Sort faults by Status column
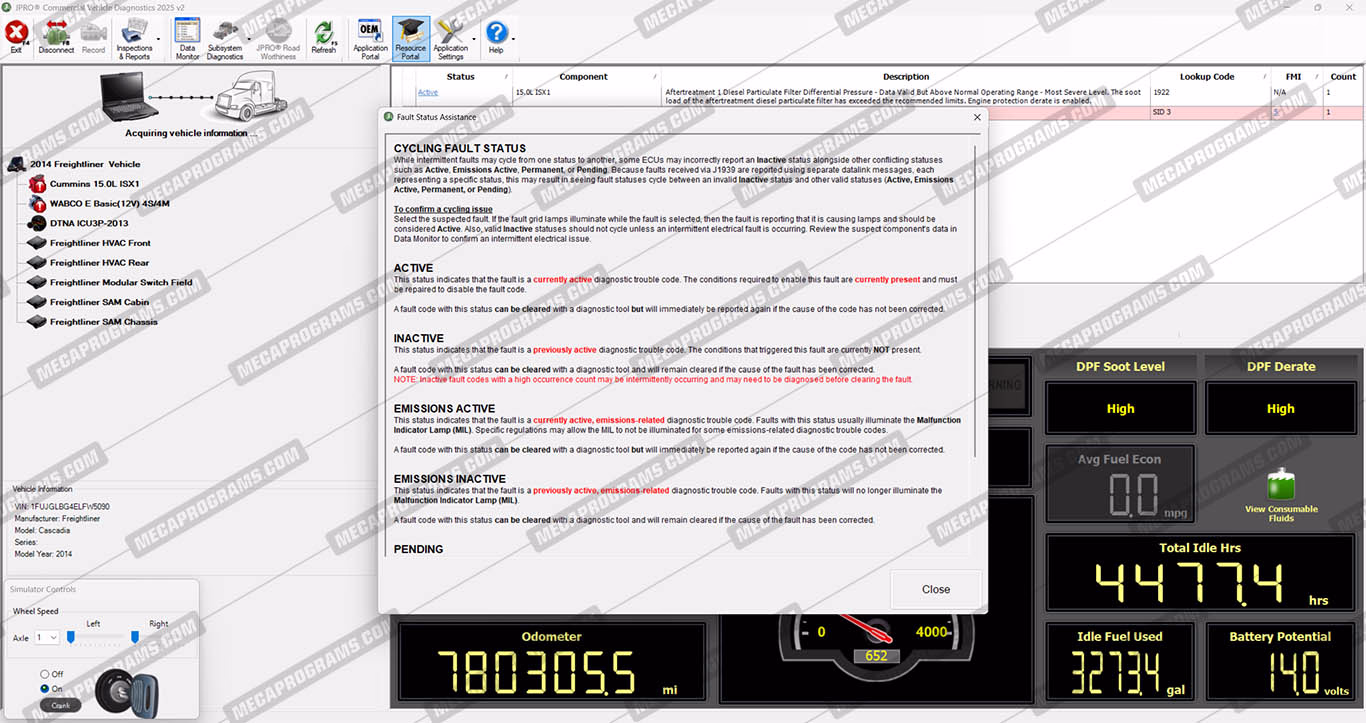 461,76
